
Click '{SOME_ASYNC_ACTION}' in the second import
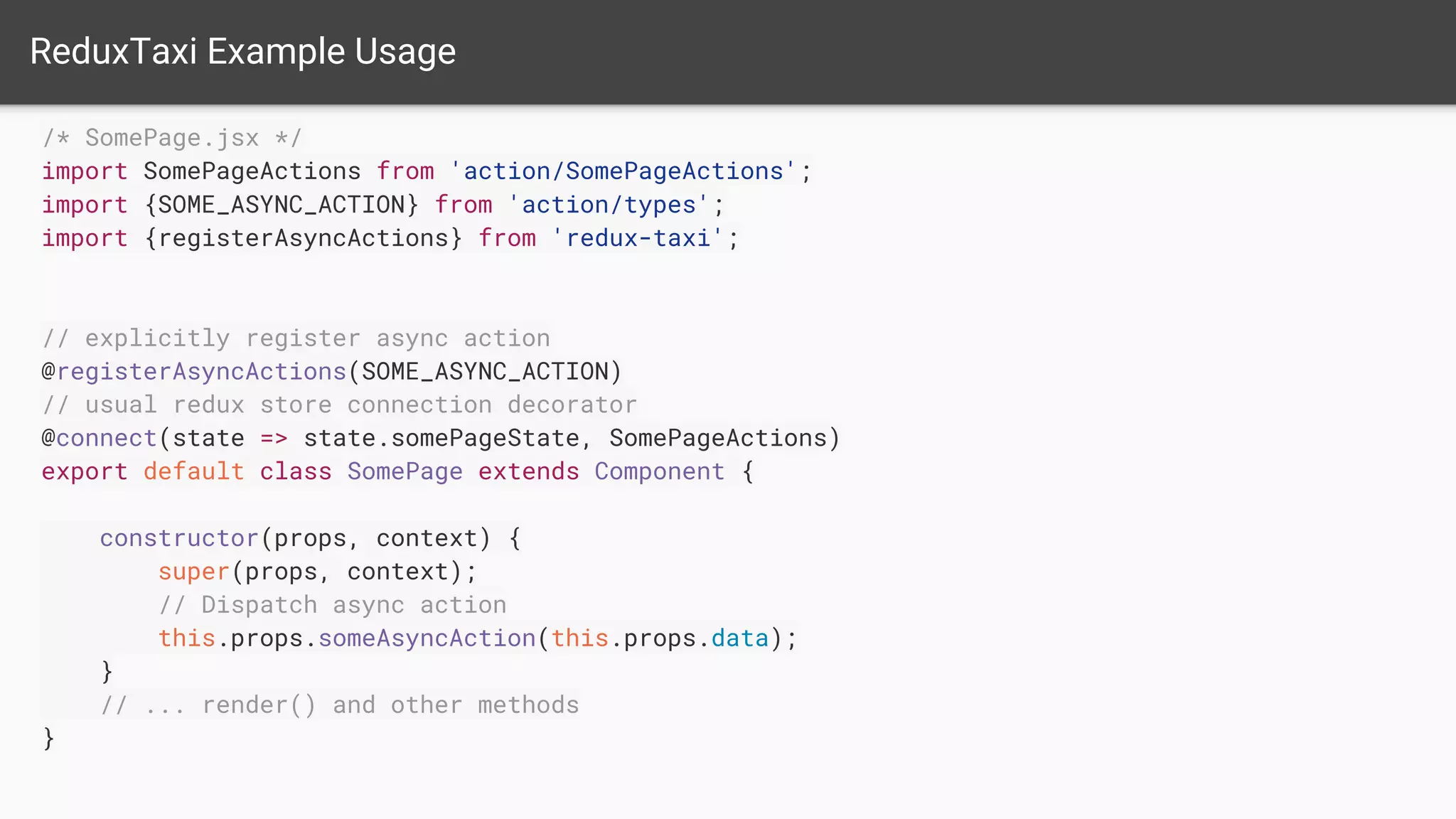click(x=282, y=205)
